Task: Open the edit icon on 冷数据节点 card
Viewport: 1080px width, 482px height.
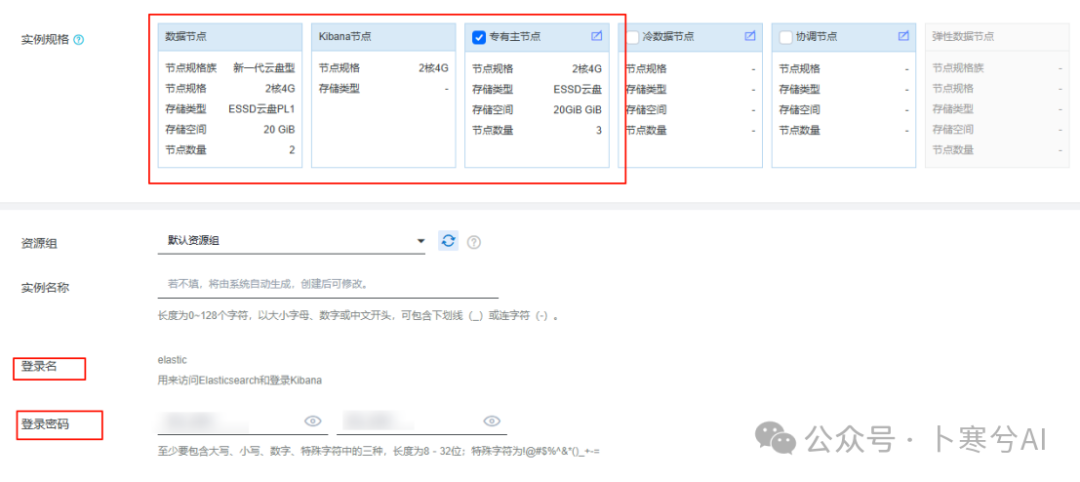Action: (750, 36)
